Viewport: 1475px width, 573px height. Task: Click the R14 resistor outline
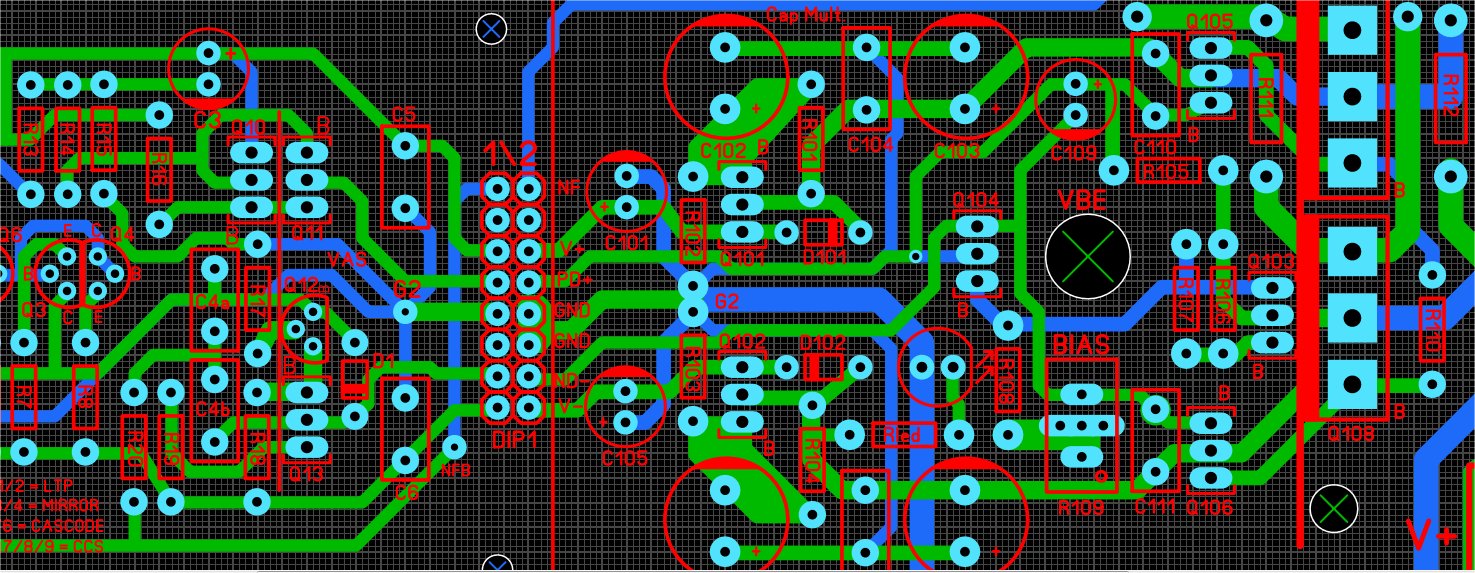click(x=68, y=140)
